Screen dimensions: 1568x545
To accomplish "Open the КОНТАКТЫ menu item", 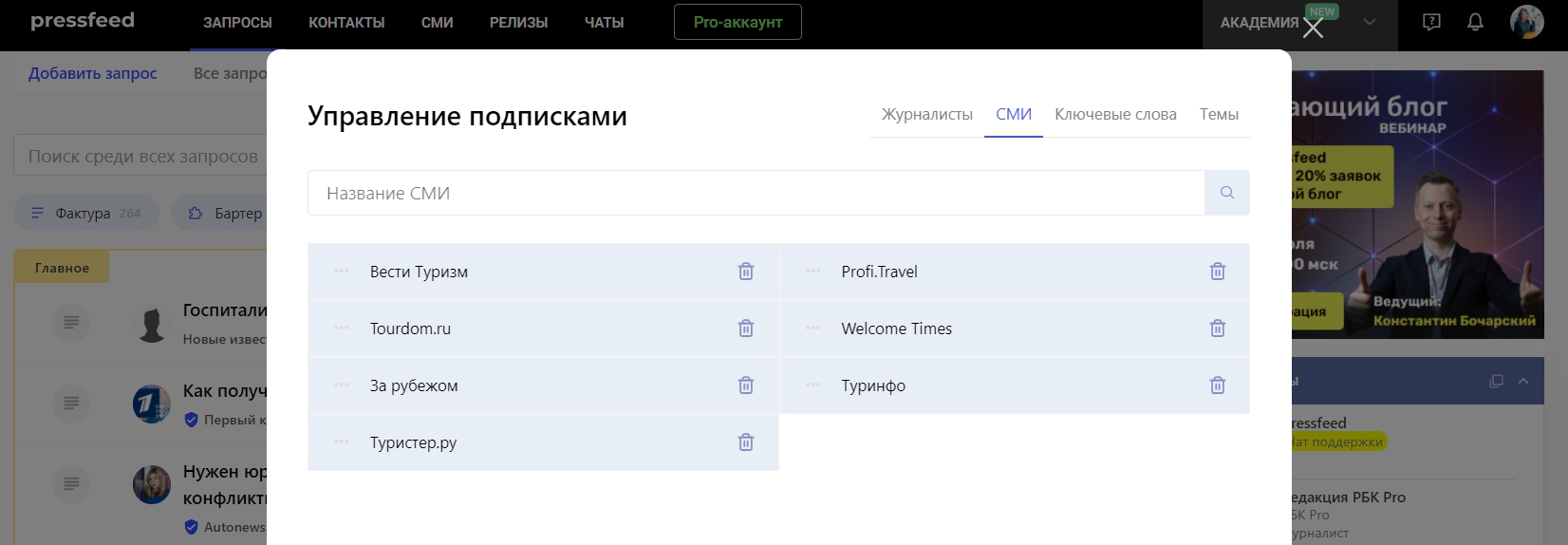I will coord(346,22).
